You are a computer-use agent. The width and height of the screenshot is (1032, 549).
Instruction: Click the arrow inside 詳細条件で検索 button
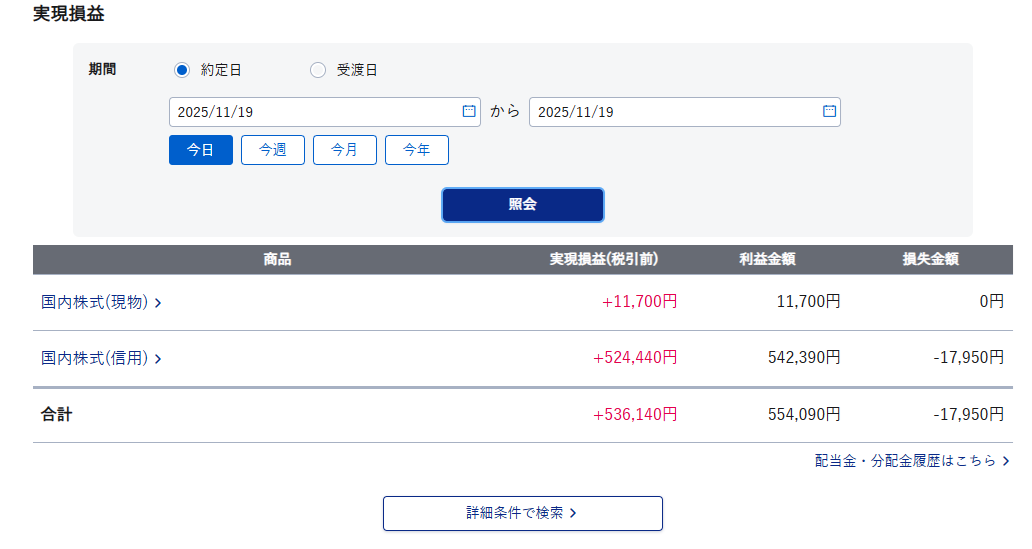573,513
